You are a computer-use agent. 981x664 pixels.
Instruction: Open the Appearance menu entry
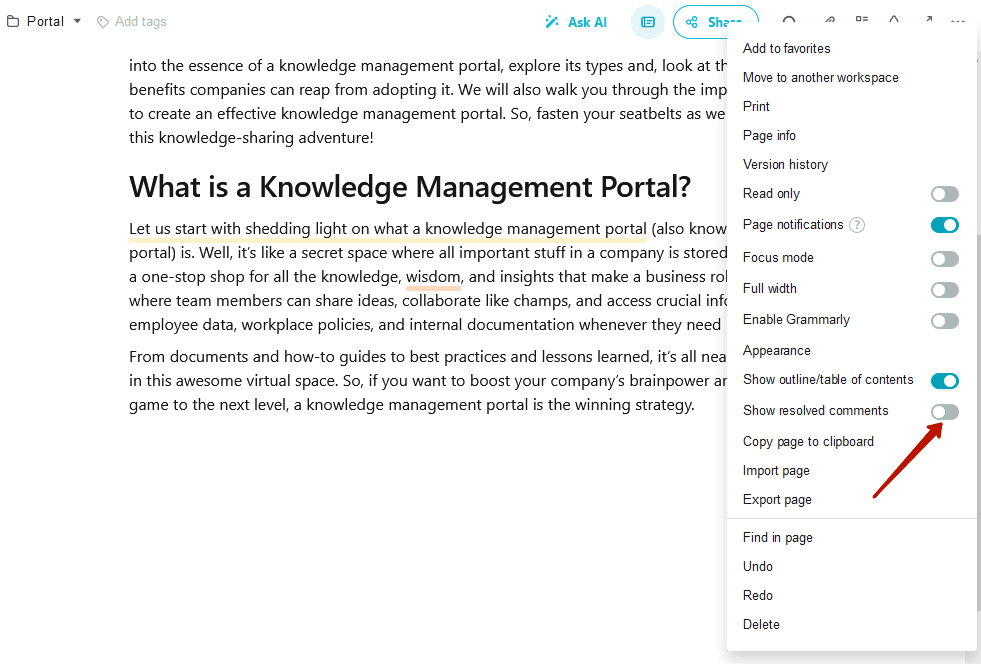pos(776,350)
